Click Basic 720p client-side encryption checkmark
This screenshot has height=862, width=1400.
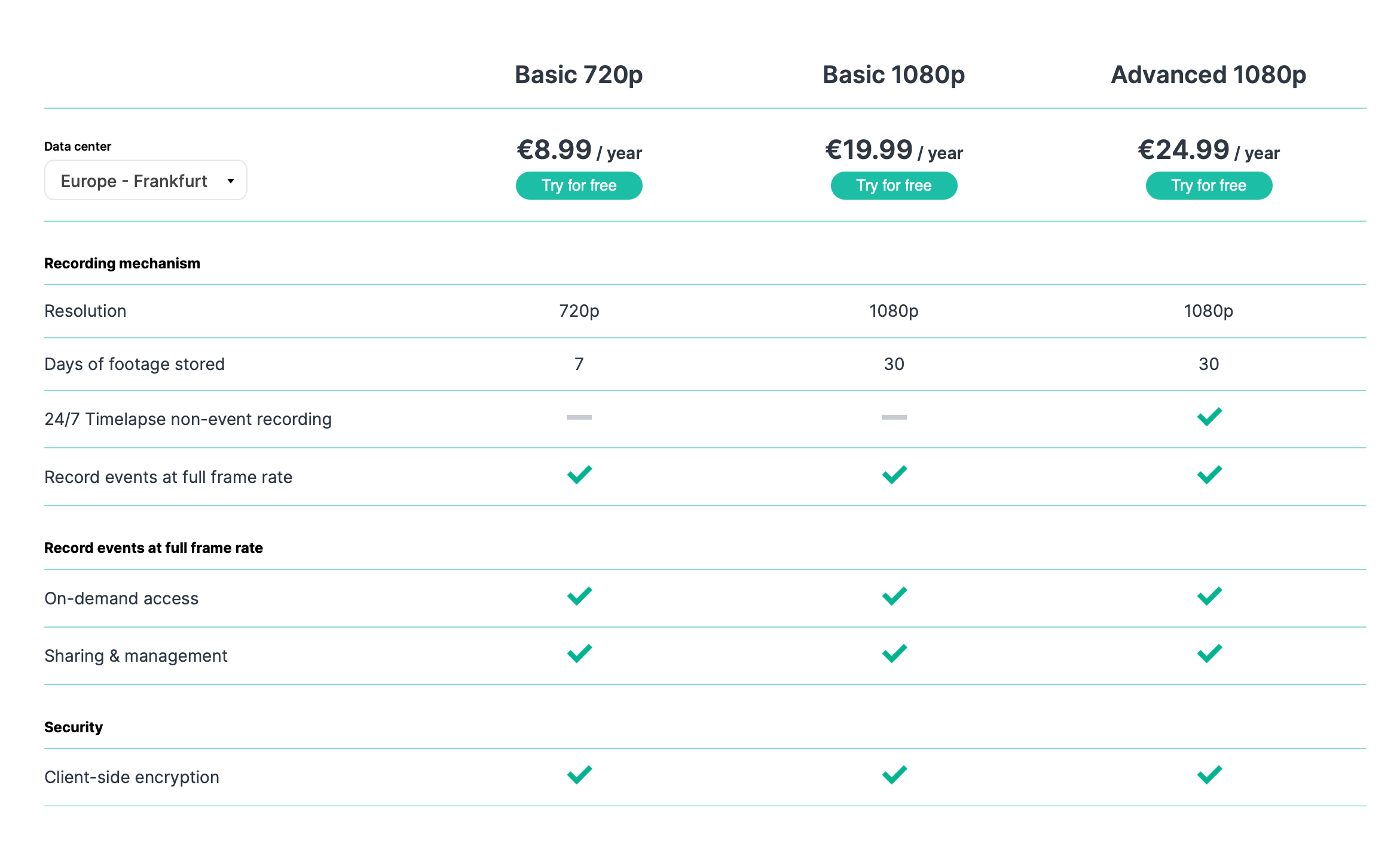coord(579,775)
